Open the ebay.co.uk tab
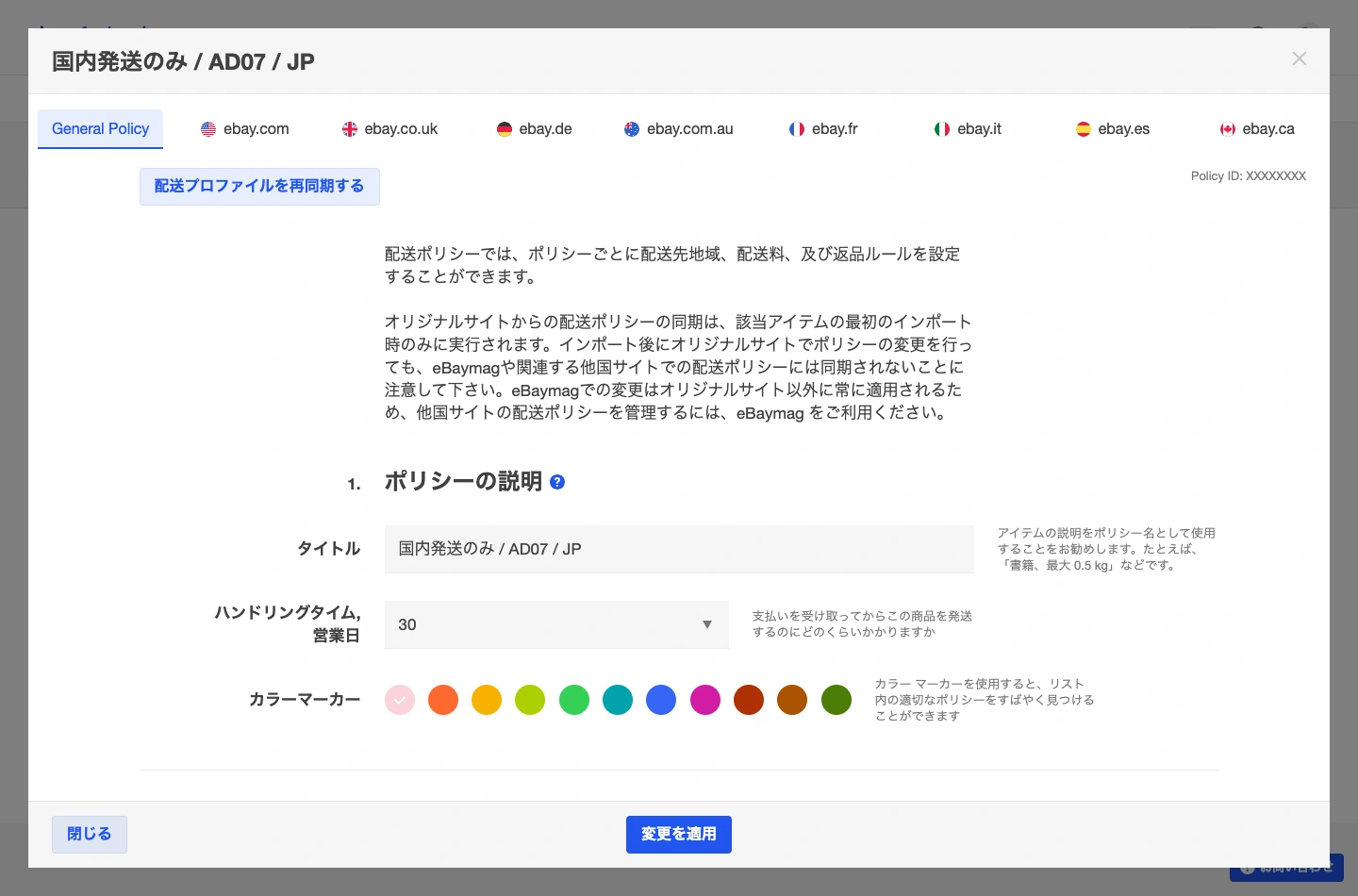The width and height of the screenshot is (1358, 896). [x=390, y=129]
